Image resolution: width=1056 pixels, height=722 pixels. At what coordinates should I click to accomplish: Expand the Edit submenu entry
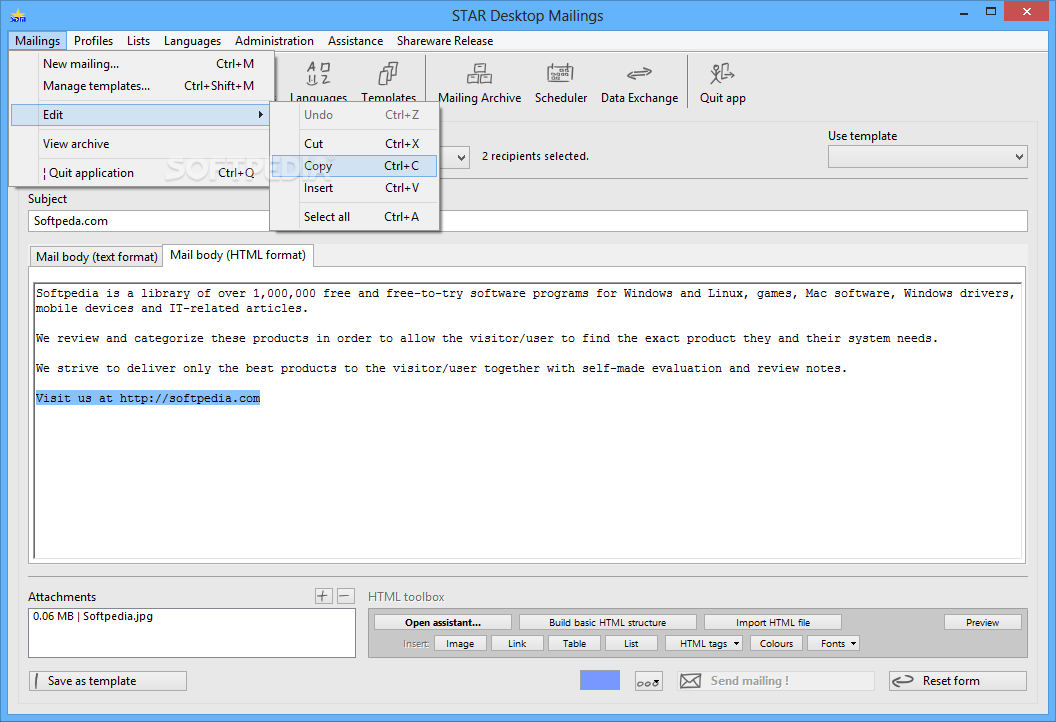tap(140, 114)
